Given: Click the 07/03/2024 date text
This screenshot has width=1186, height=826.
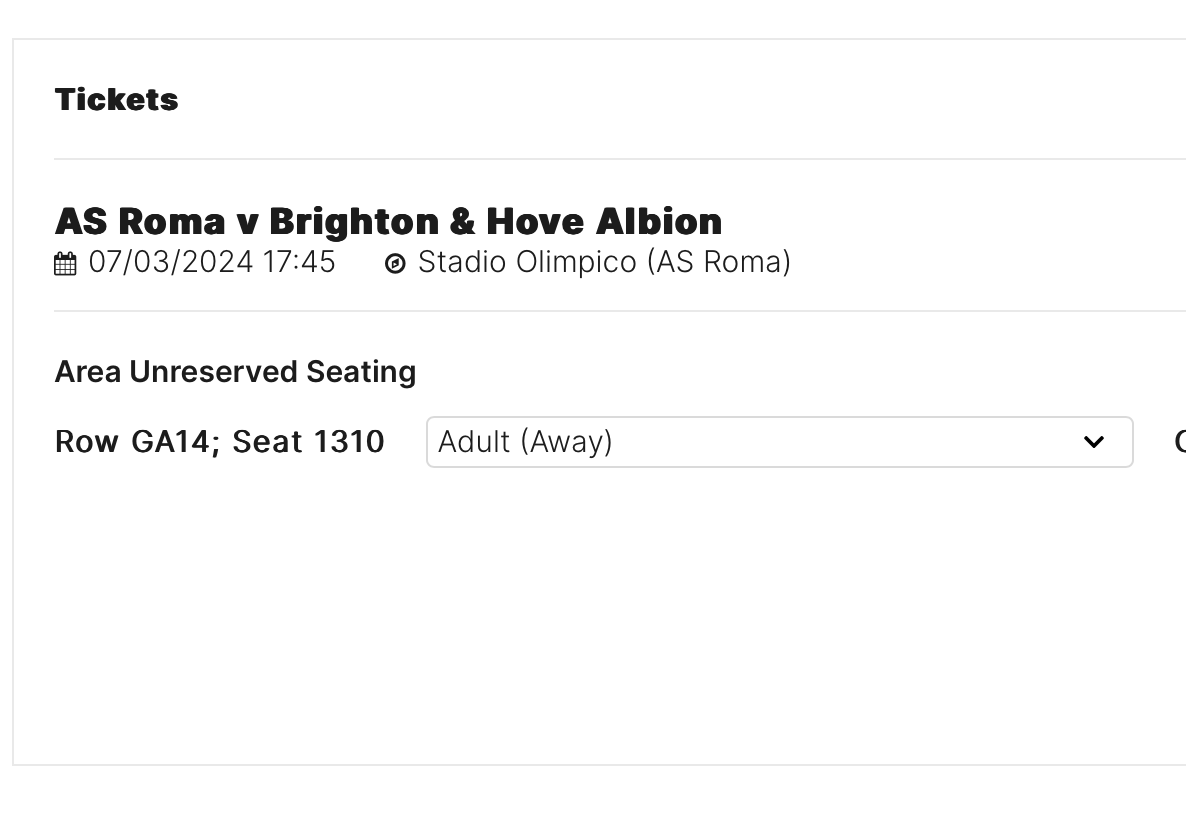Looking at the screenshot, I should coord(171,262).
